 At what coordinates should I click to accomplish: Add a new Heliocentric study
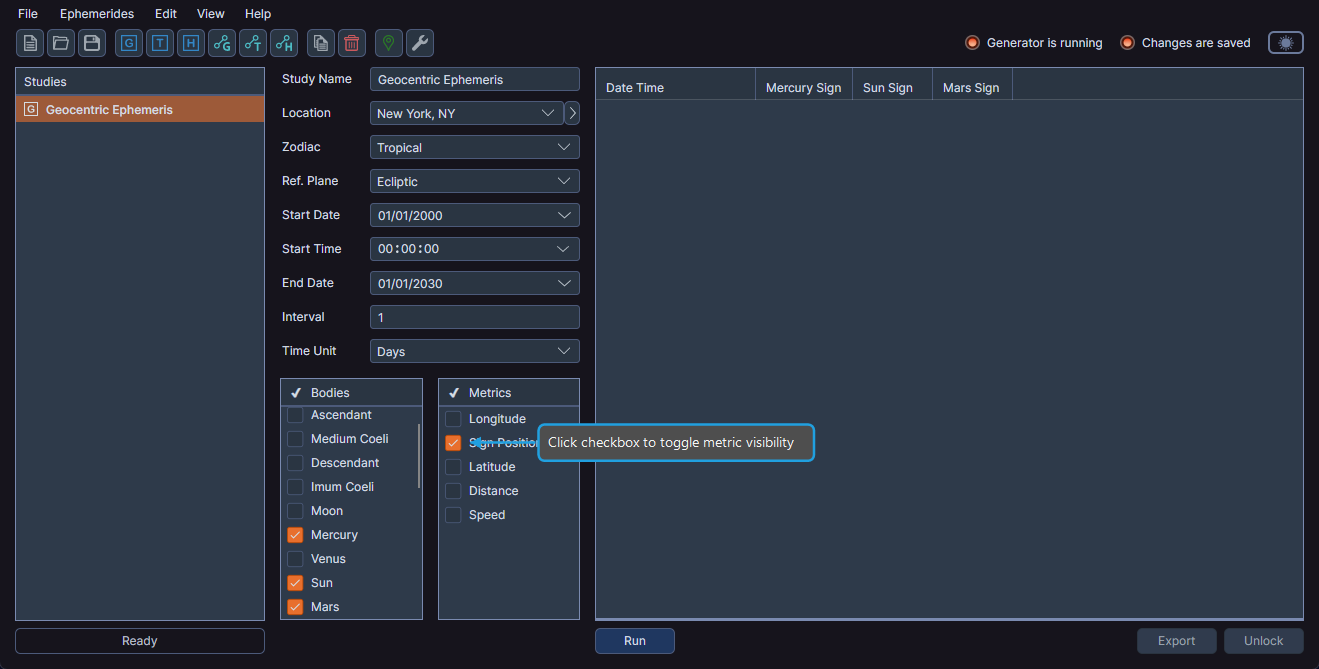[x=190, y=43]
